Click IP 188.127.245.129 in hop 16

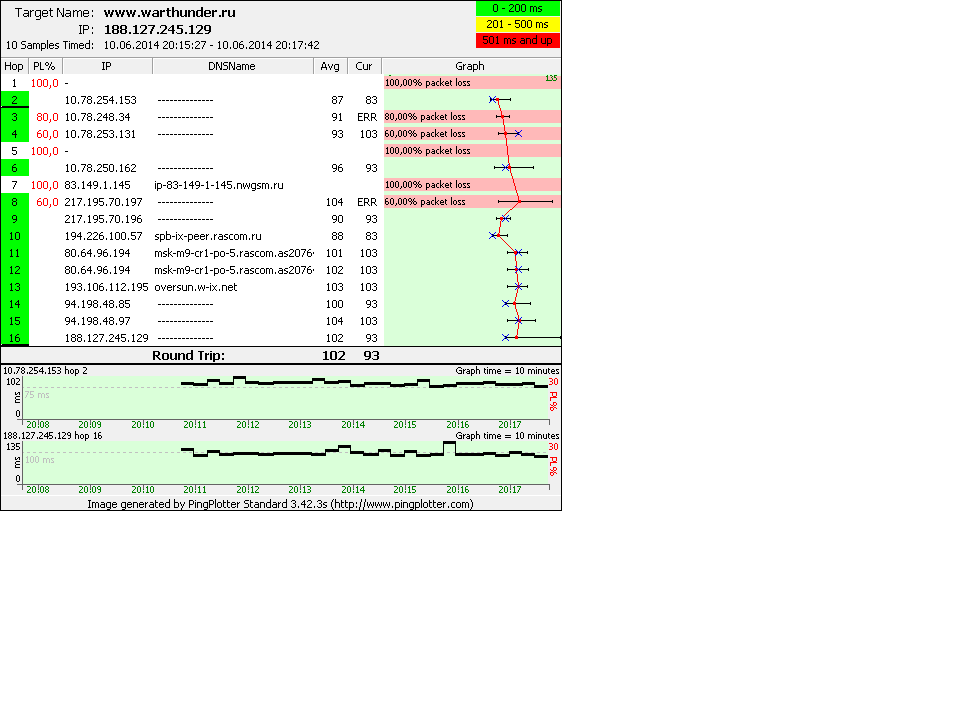coord(107,338)
